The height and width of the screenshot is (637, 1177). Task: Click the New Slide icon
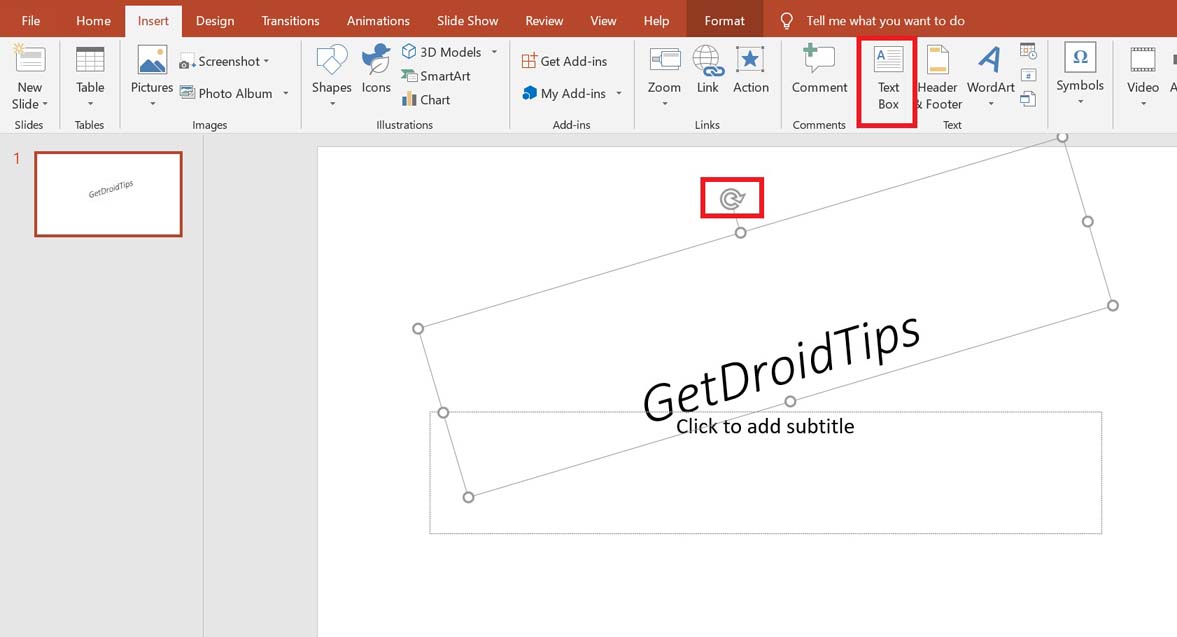30,59
